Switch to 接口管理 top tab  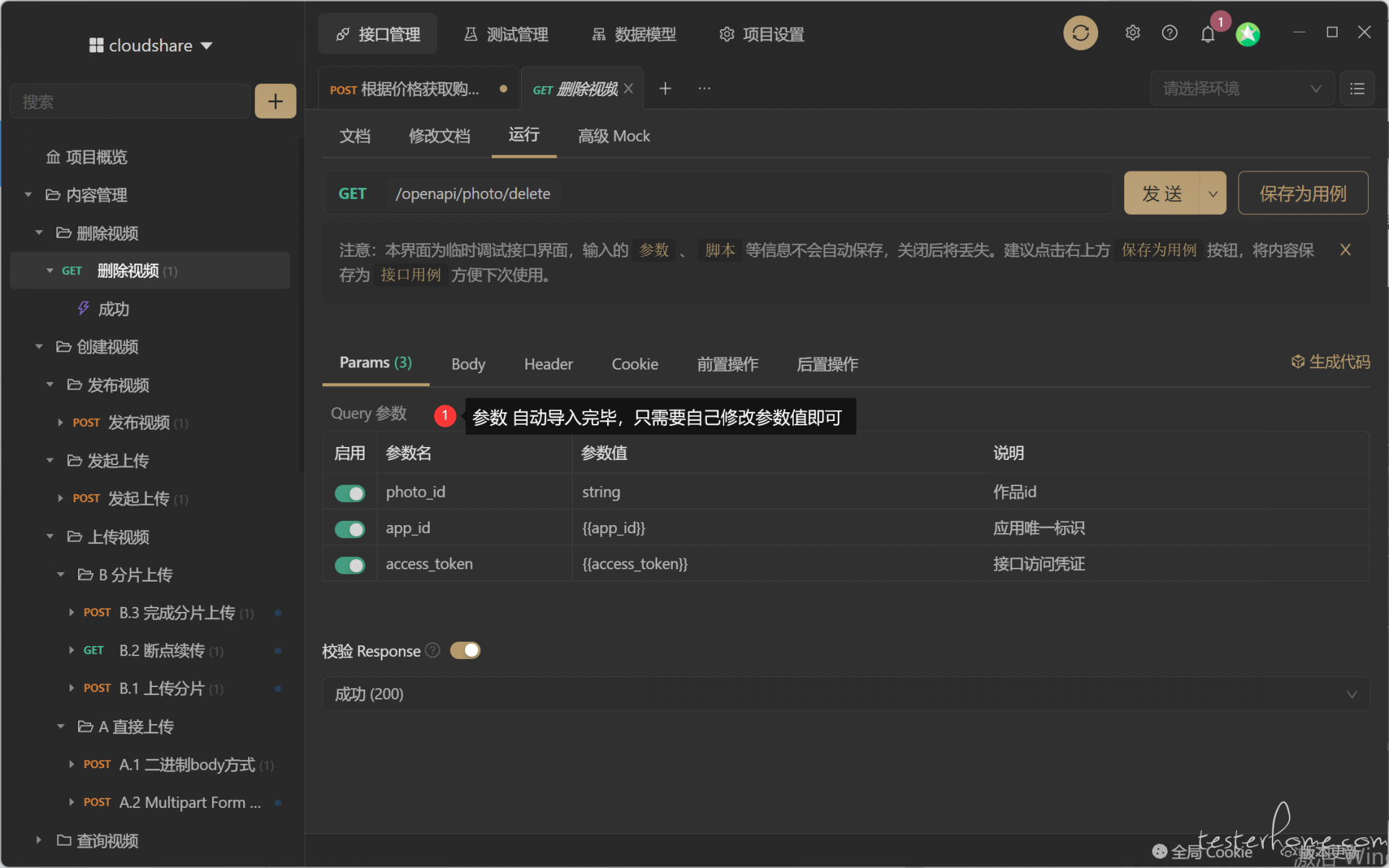(x=378, y=34)
